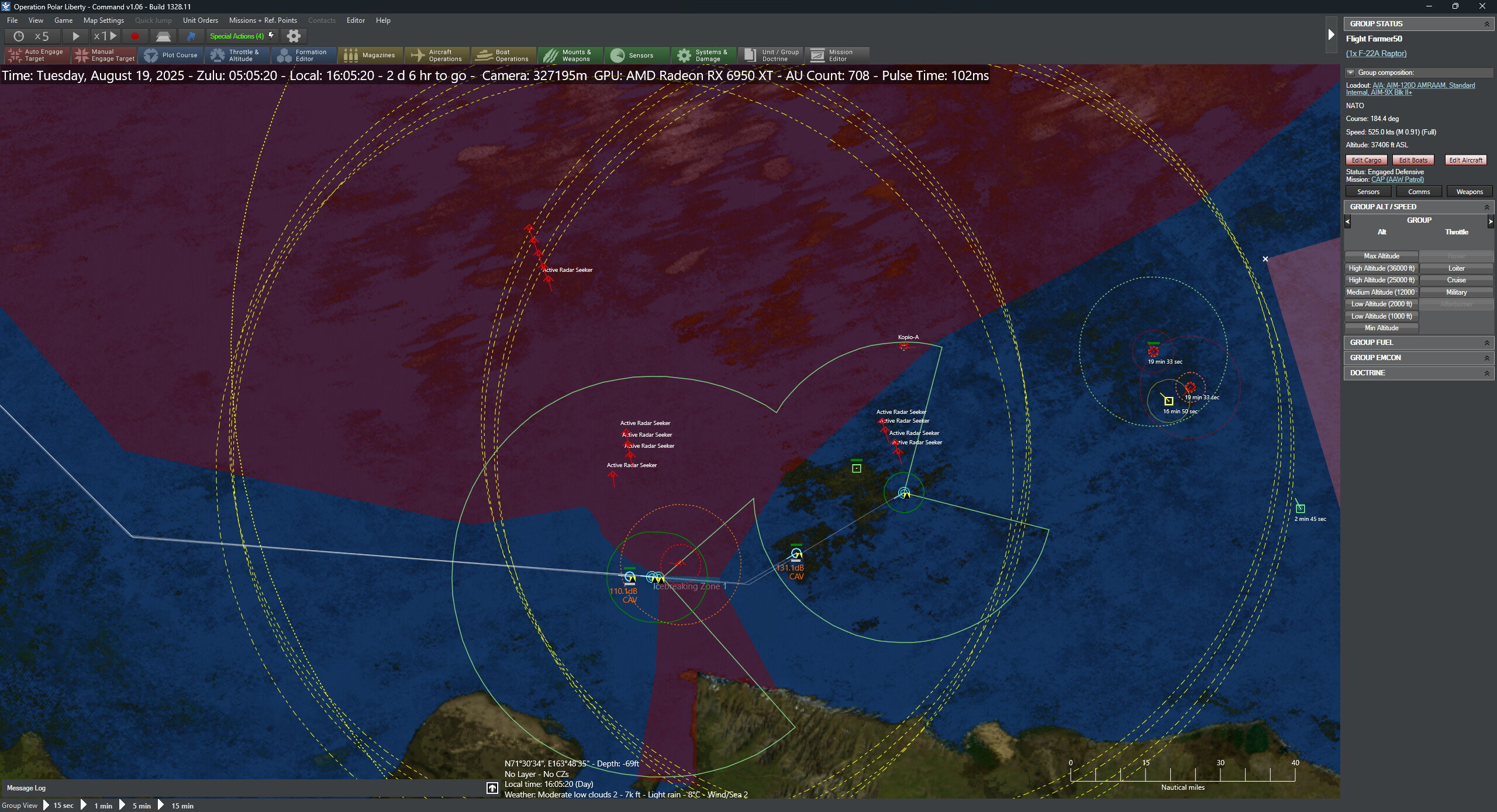Screen dimensions: 1497x812
Task: Switch to the Comms tab
Action: [1419, 191]
